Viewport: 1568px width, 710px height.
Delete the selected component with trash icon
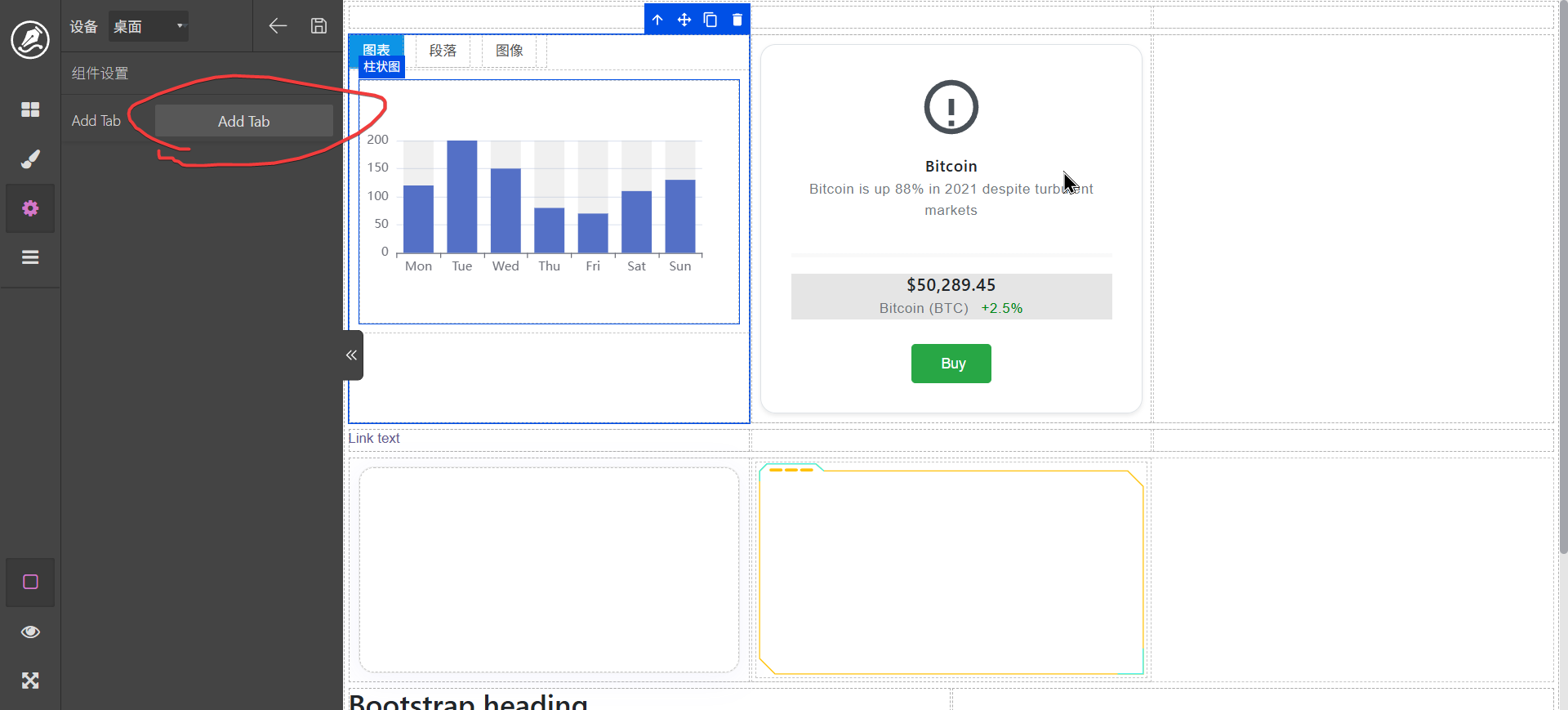[x=737, y=20]
